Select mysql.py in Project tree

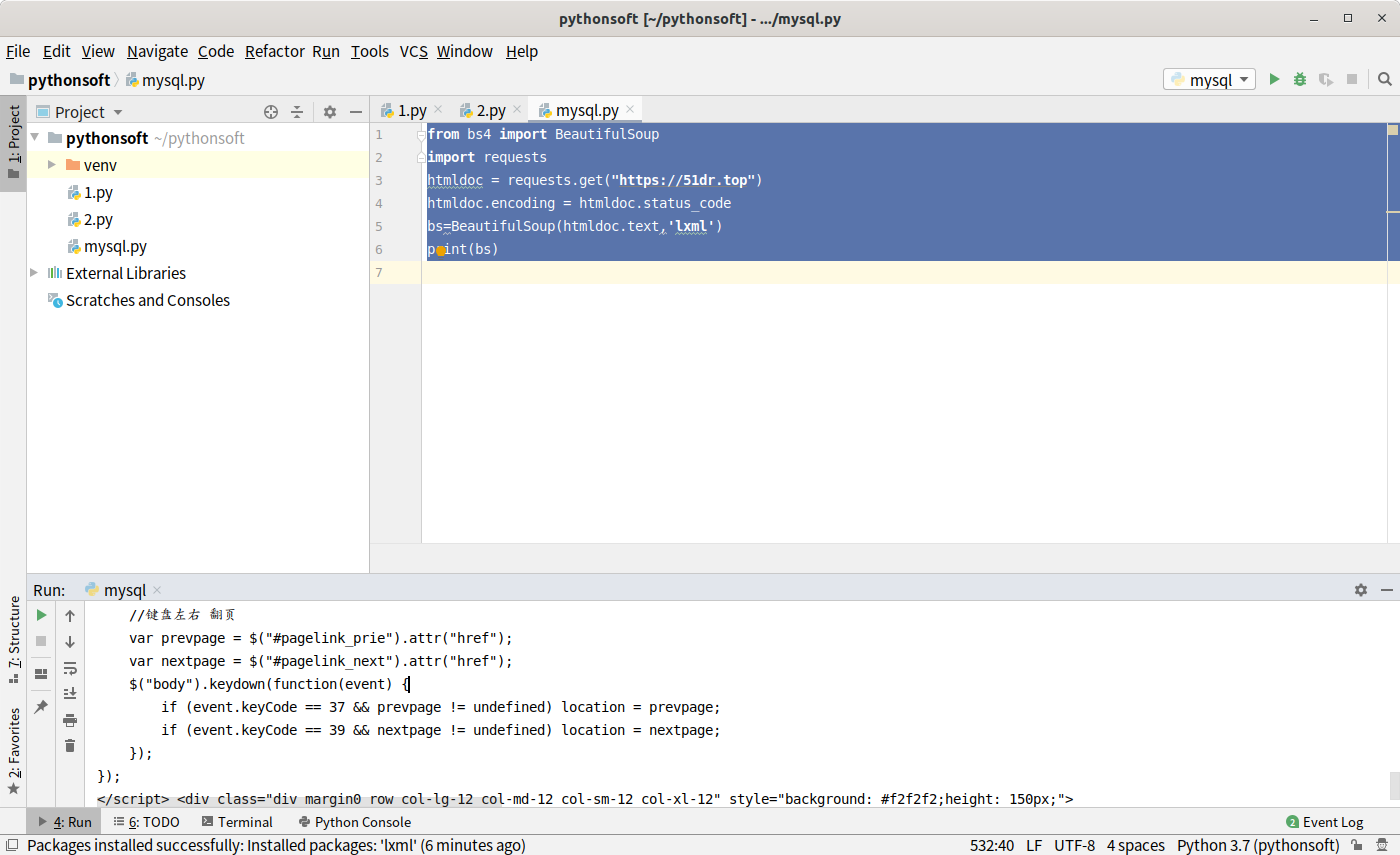coord(106,246)
